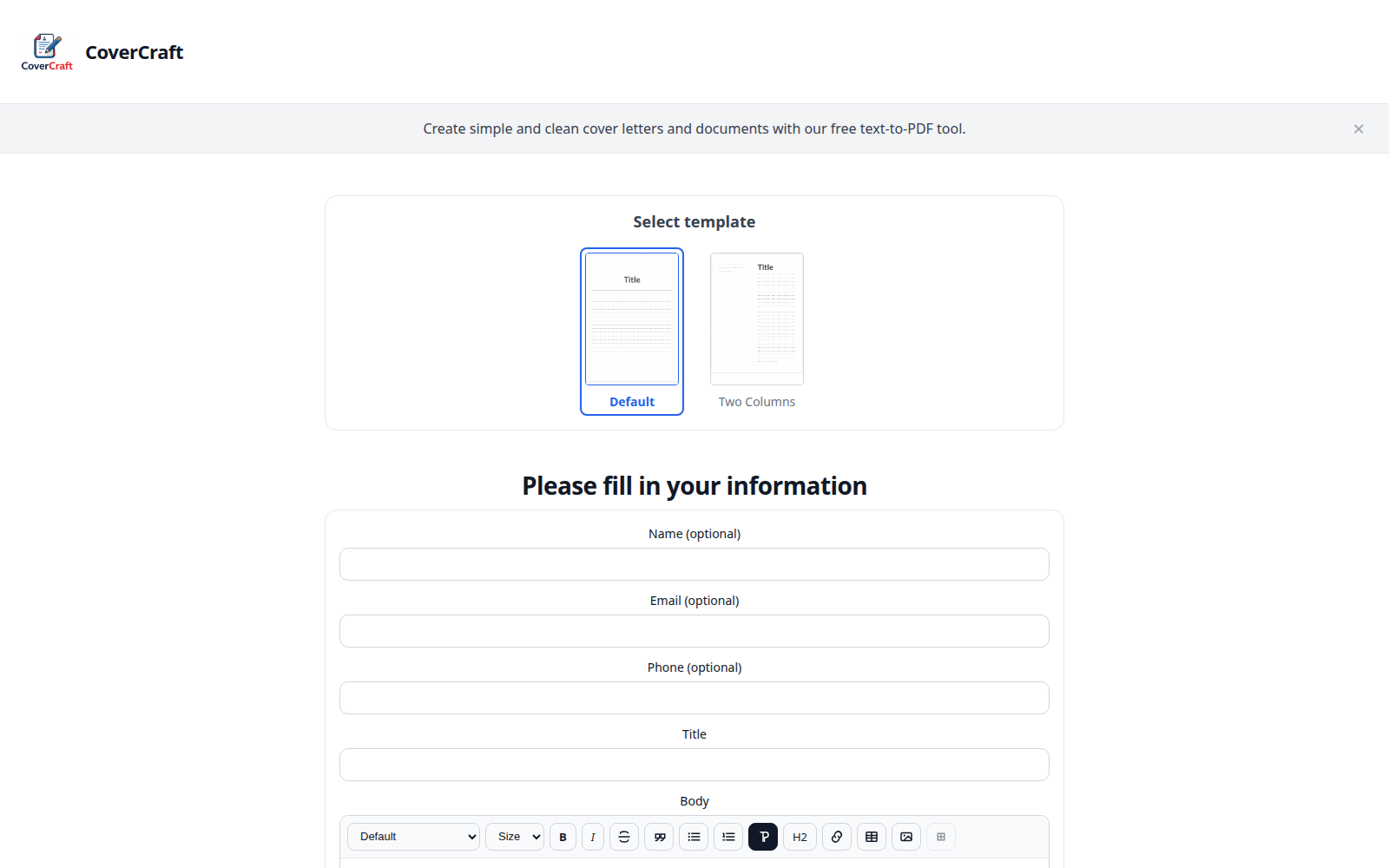Open the Default font dropdown
The height and width of the screenshot is (868, 1389).
(x=414, y=837)
